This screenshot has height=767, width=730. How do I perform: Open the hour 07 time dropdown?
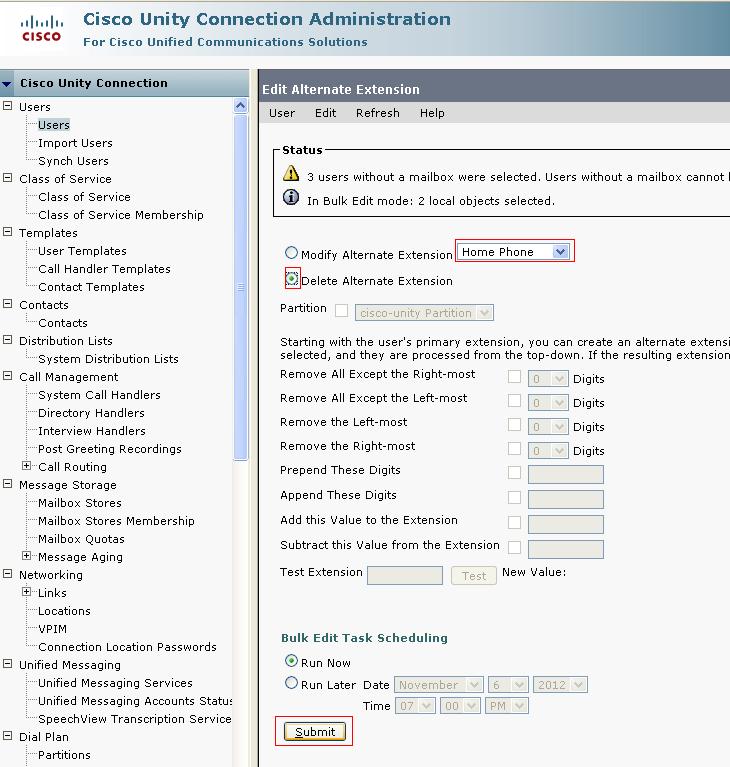[415, 706]
